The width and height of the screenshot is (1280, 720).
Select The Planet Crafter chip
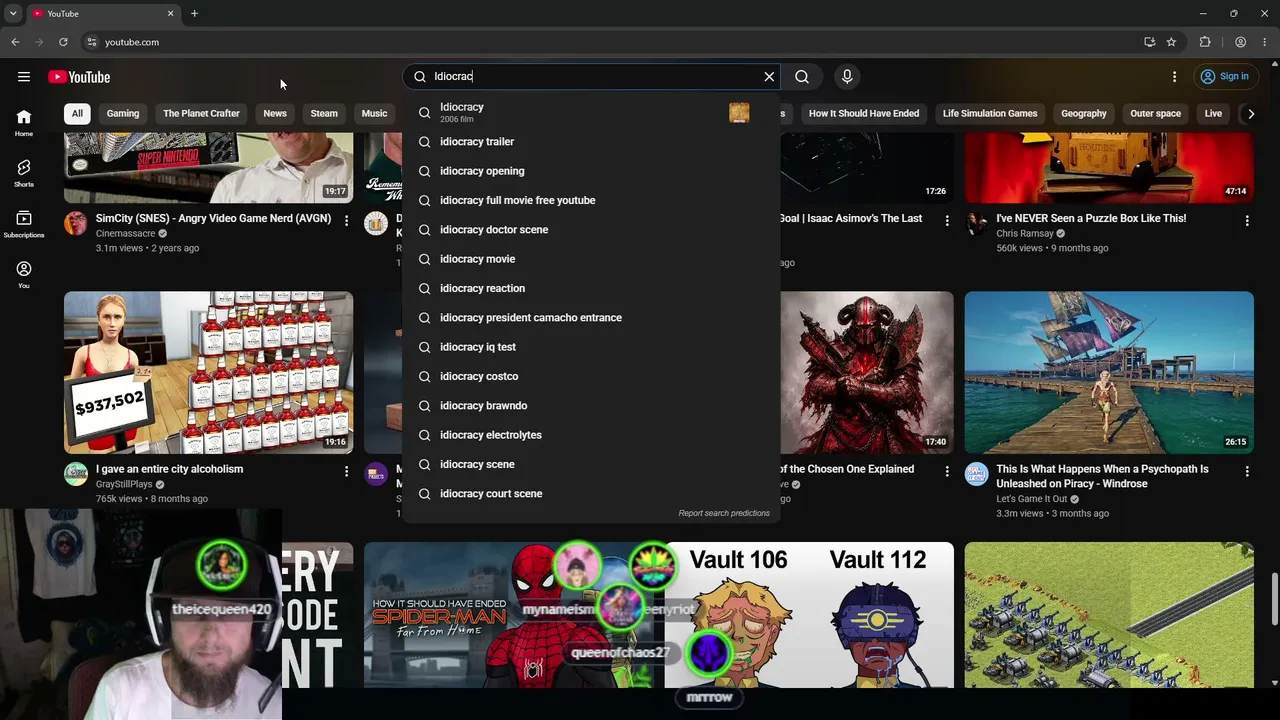[x=201, y=114]
